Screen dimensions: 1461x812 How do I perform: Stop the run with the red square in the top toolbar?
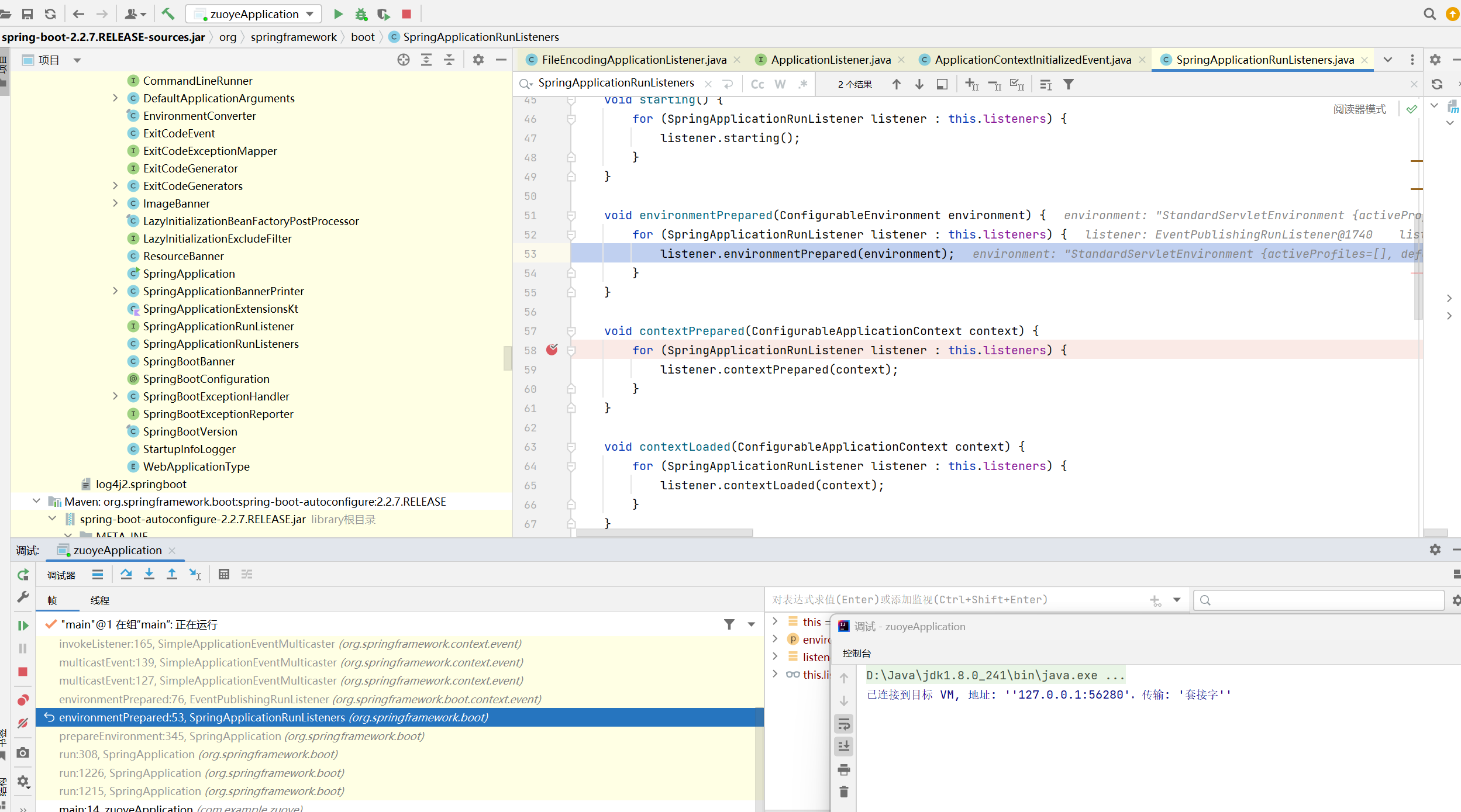[406, 14]
